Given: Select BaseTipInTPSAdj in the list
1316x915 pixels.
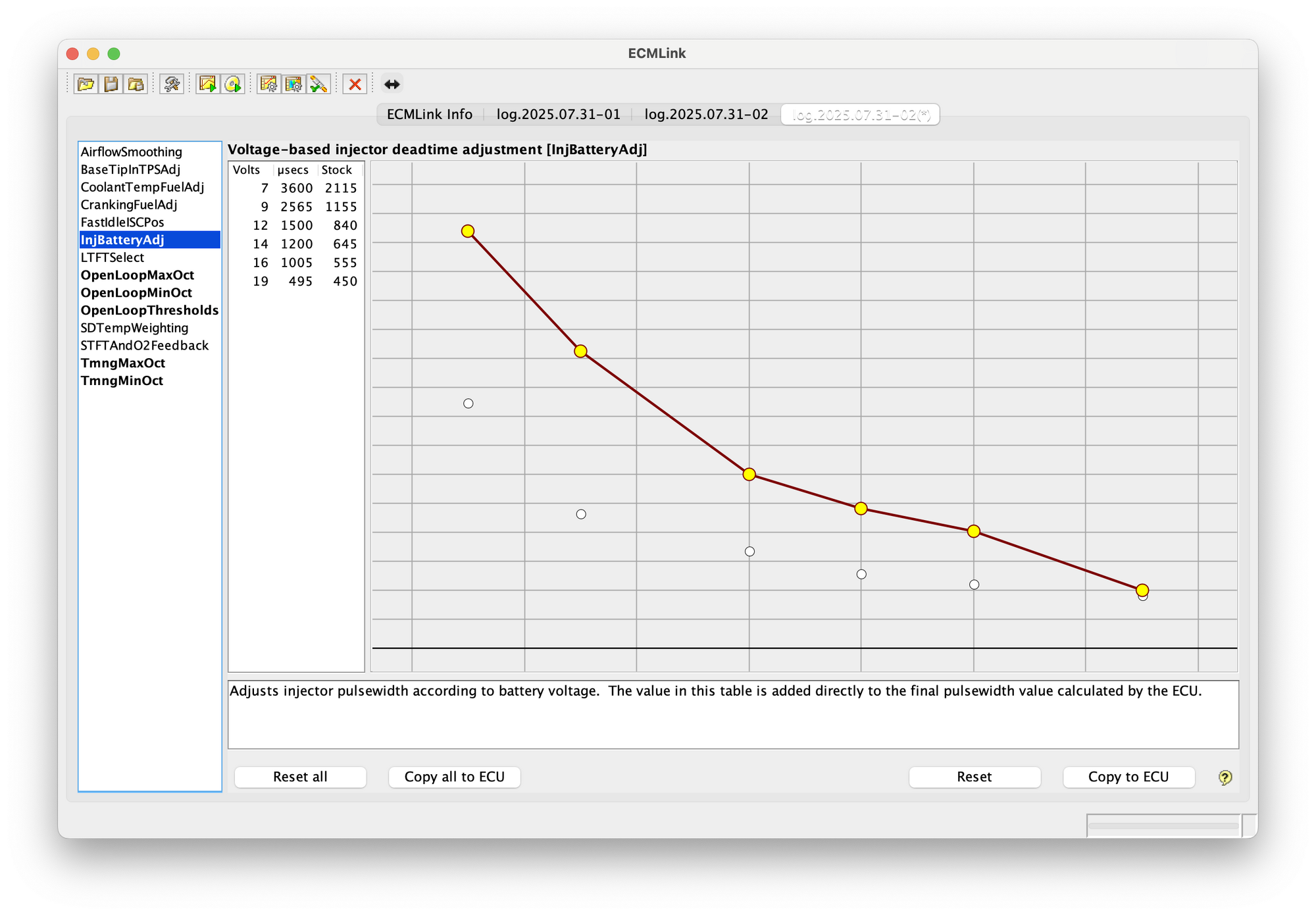Looking at the screenshot, I should [x=149, y=170].
